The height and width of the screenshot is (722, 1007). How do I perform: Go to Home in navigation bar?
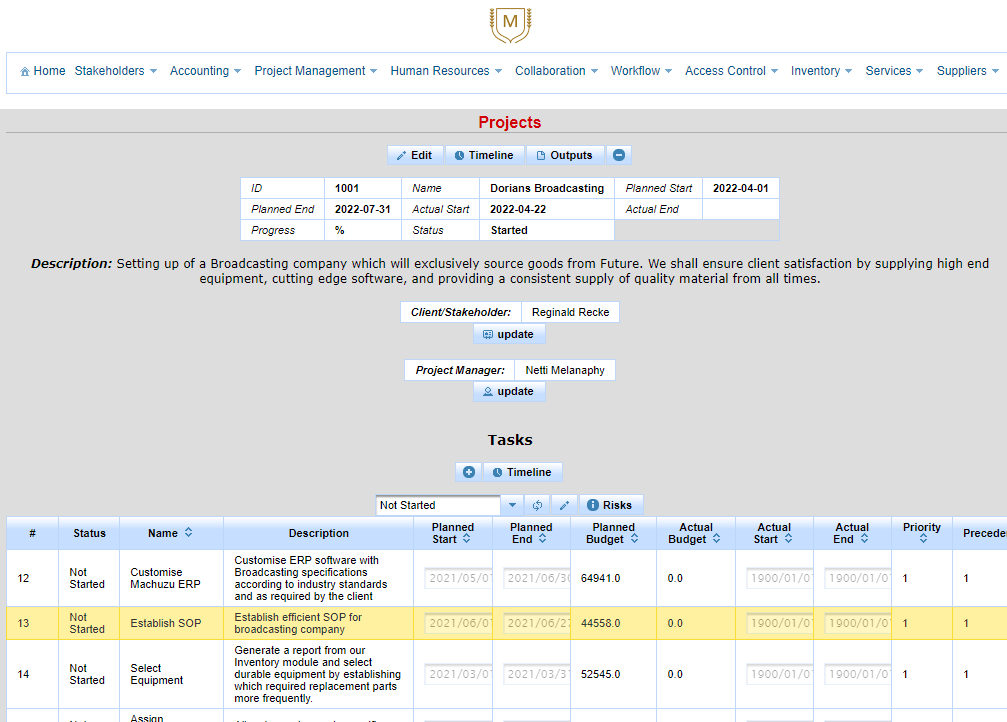(x=43, y=71)
